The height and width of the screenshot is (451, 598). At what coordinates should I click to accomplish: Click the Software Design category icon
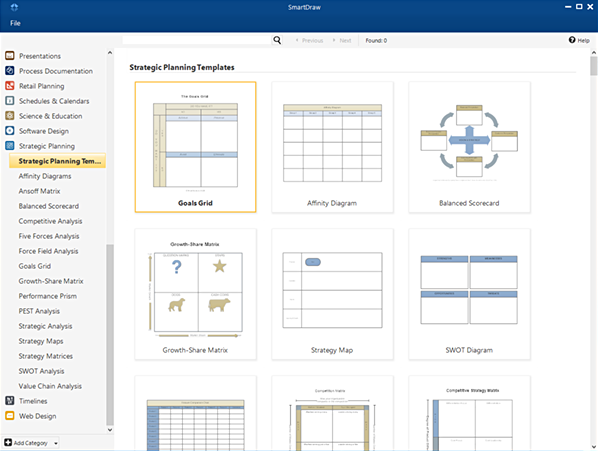pyautogui.click(x=10, y=131)
